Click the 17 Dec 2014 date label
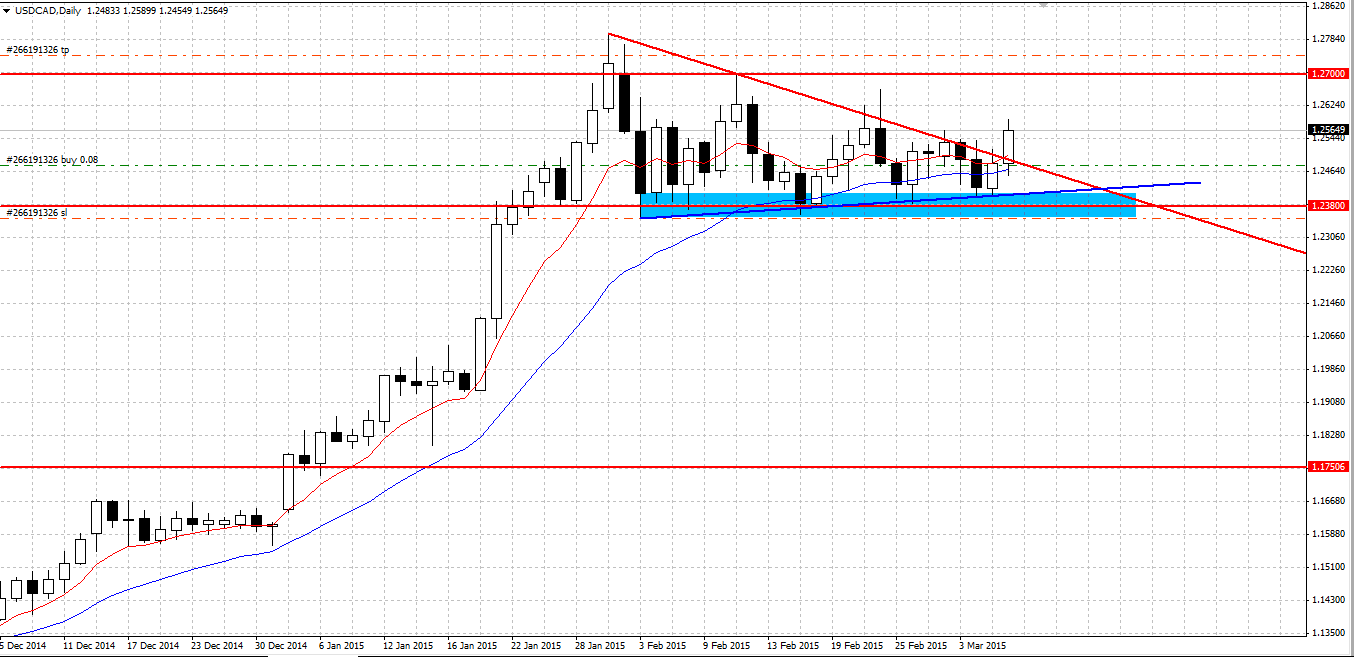This screenshot has width=1354, height=657. click(x=153, y=646)
